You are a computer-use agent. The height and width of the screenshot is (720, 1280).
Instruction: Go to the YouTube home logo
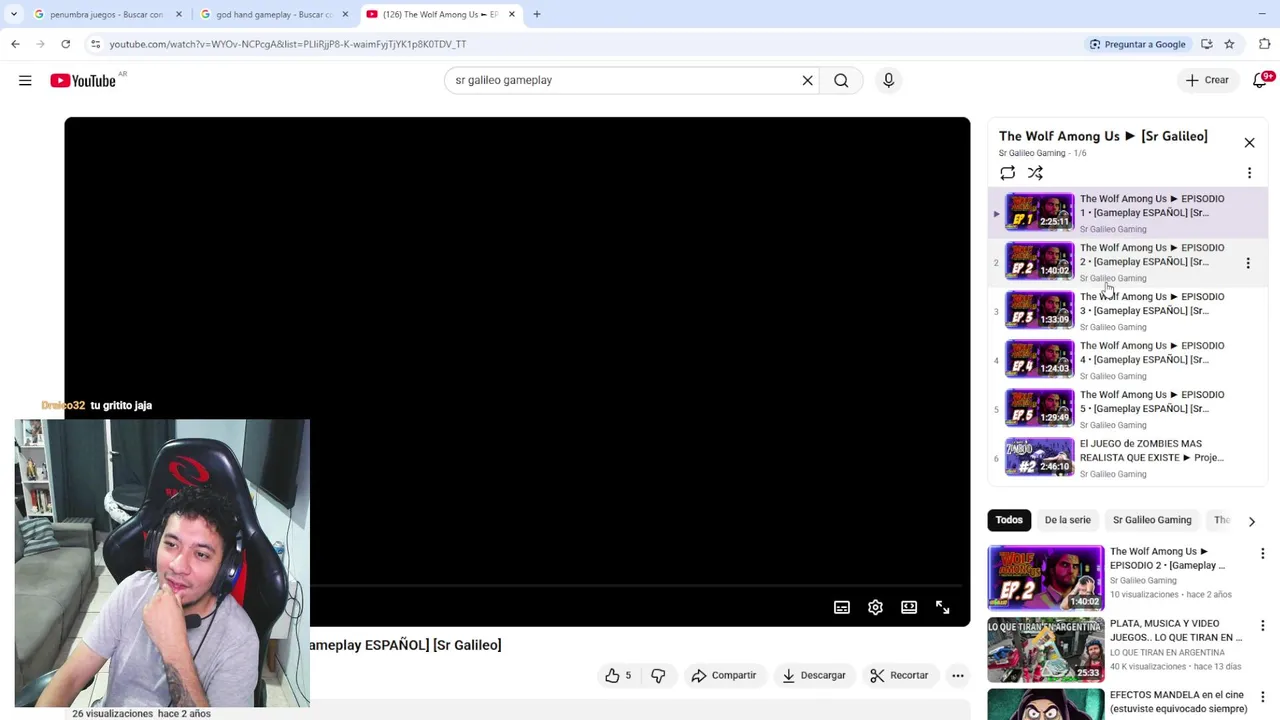(83, 81)
